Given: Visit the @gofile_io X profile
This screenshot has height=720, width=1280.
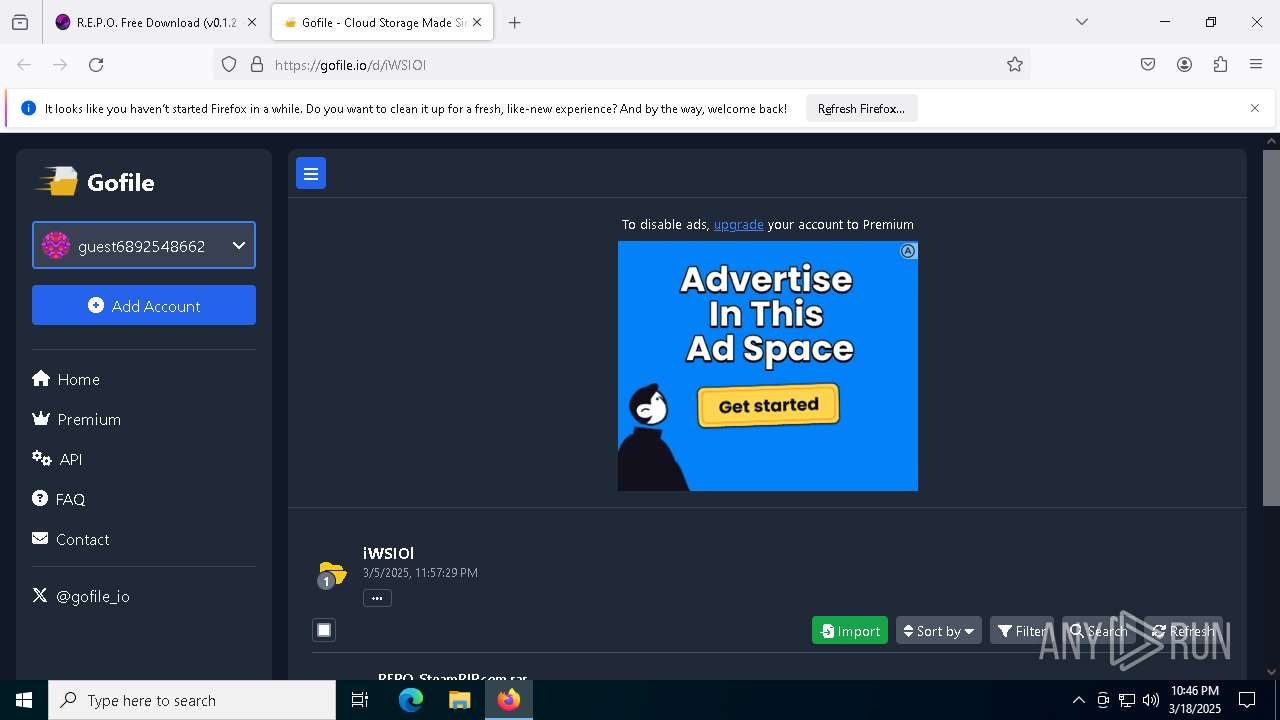Looking at the screenshot, I should (x=81, y=596).
